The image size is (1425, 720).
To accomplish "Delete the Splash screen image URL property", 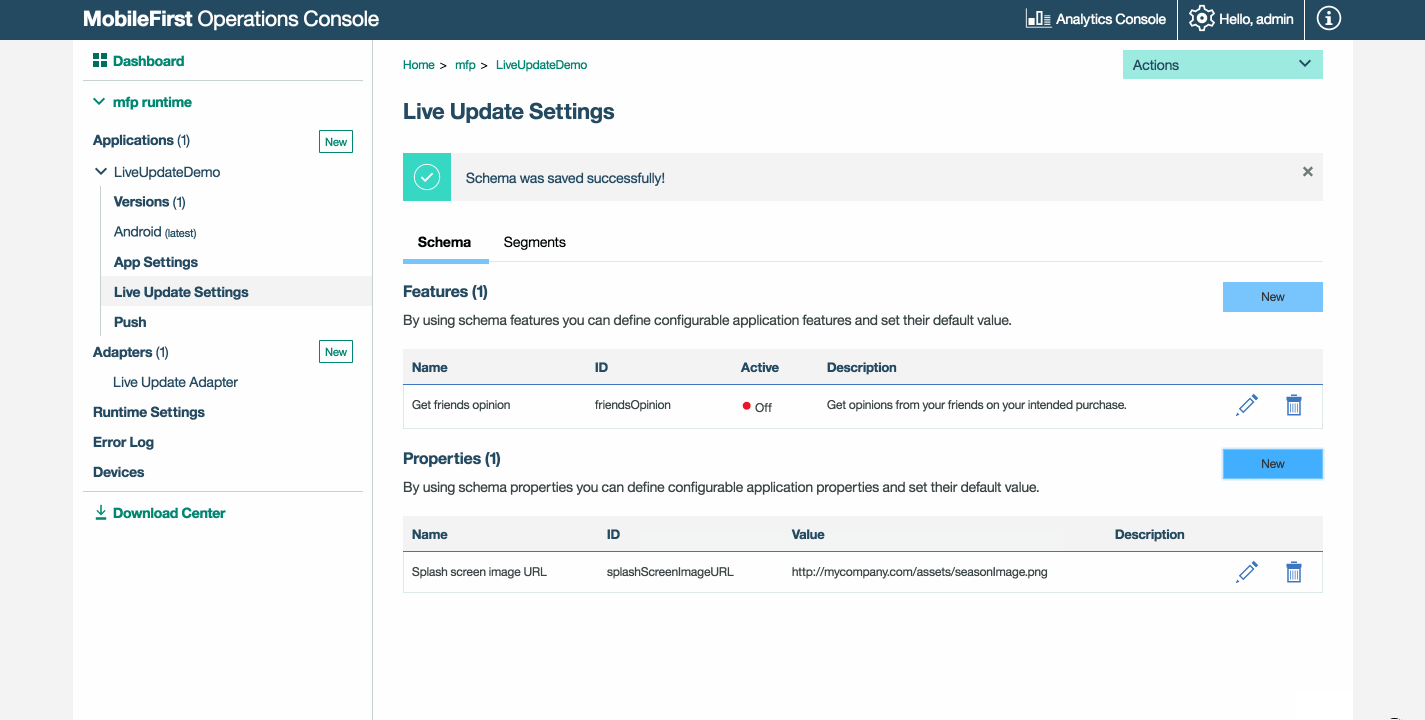I will coord(1294,572).
